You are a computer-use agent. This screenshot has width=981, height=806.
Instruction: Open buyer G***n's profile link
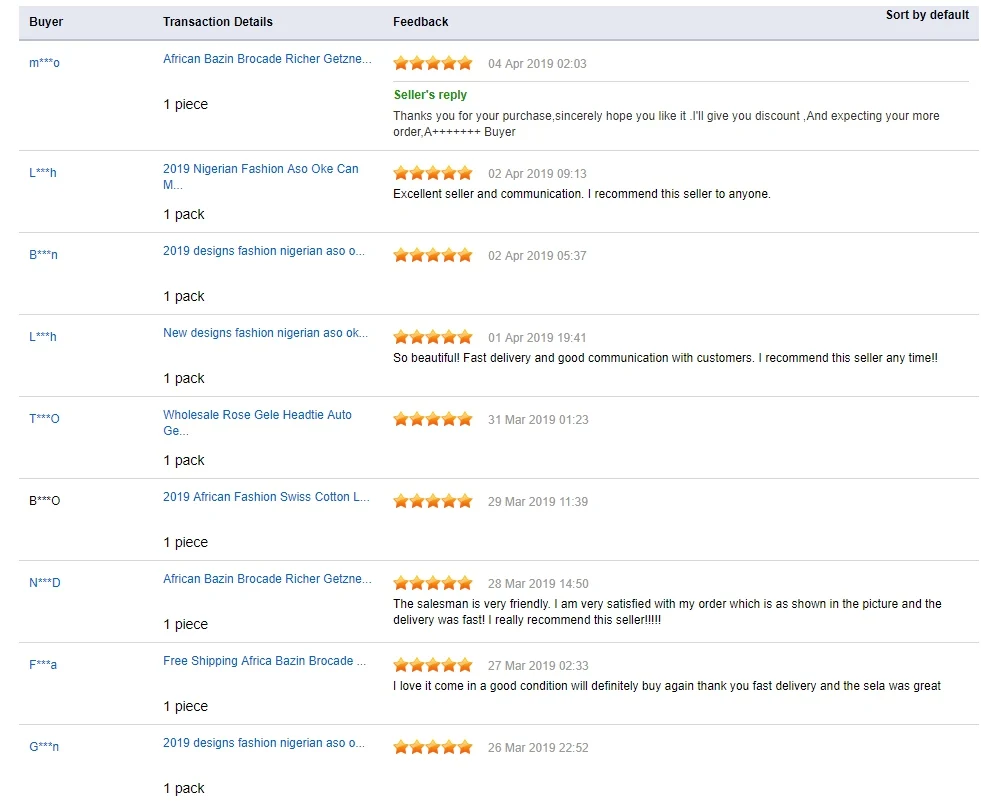click(44, 747)
